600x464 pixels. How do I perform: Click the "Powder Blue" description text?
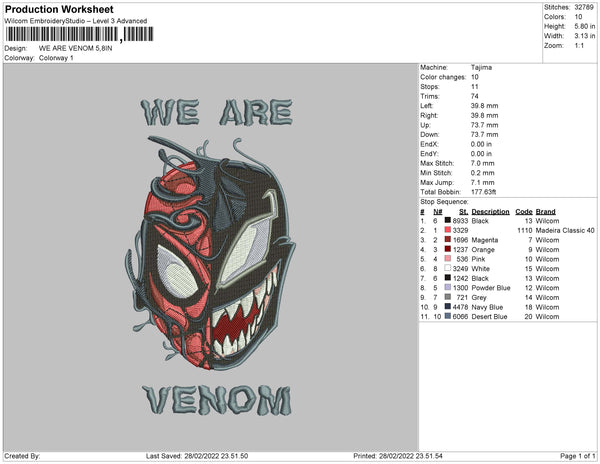(x=491, y=288)
